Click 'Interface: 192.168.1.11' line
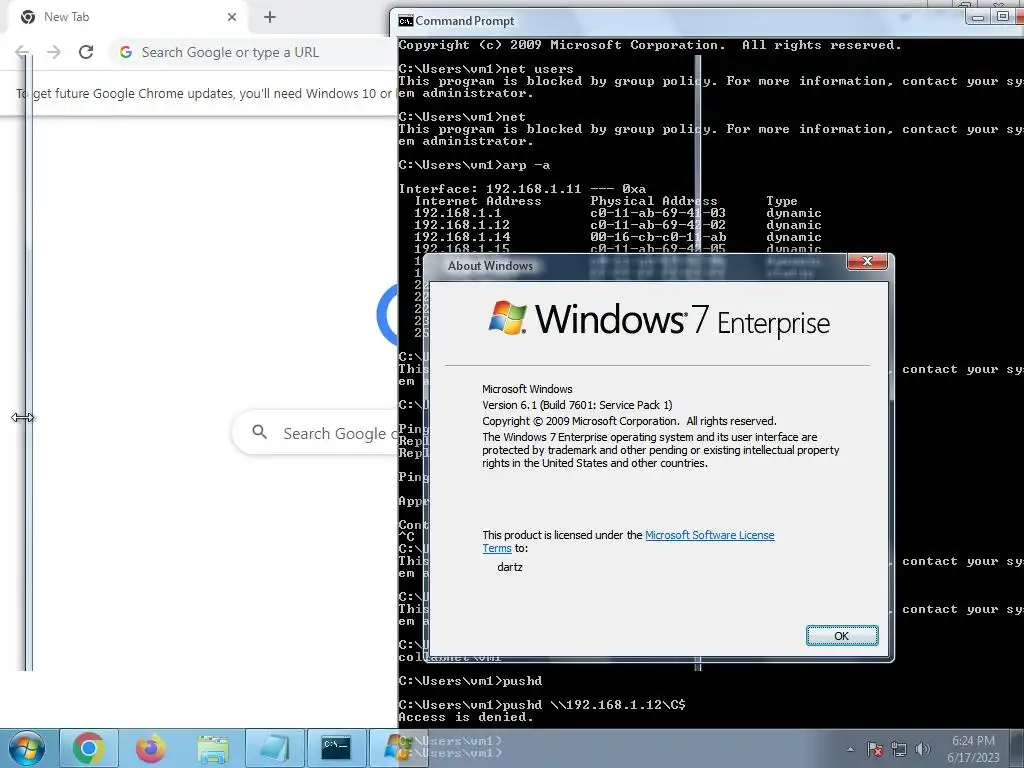This screenshot has height=768, width=1024. pos(522,189)
